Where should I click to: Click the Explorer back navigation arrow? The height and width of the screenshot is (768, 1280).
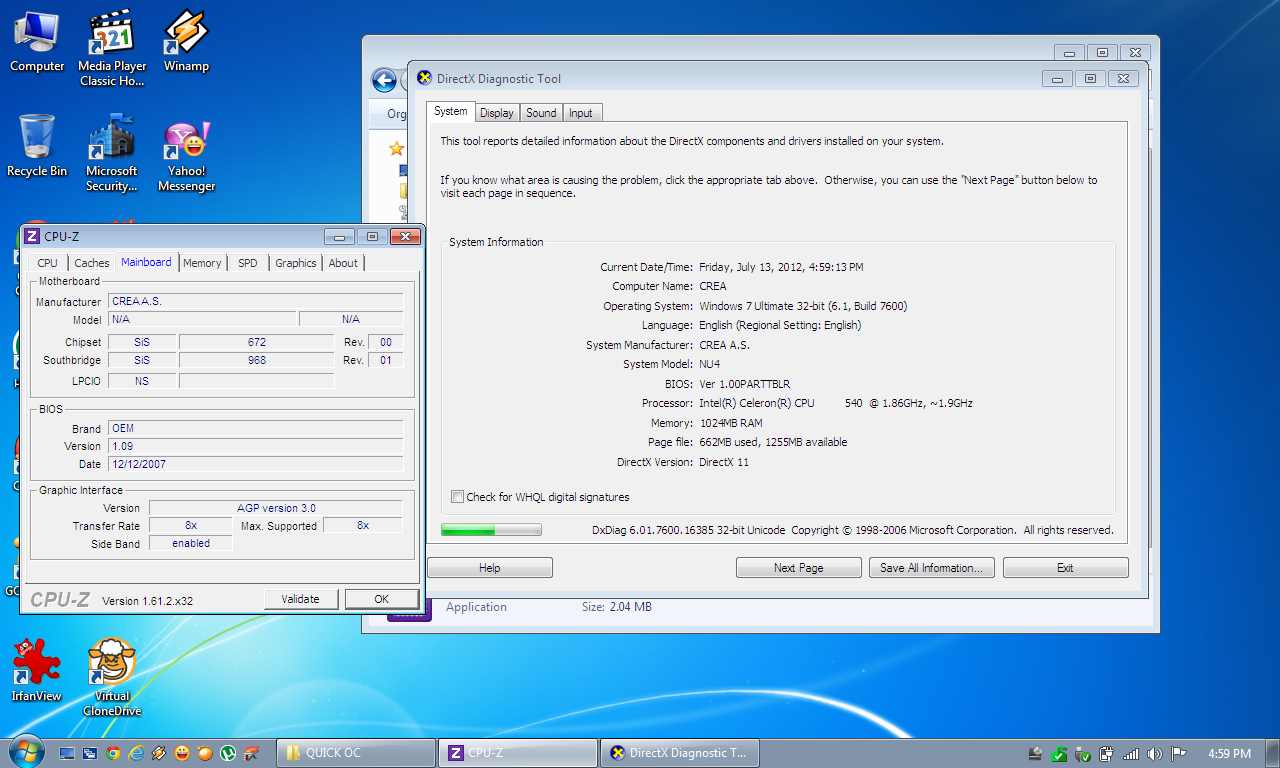click(x=383, y=80)
